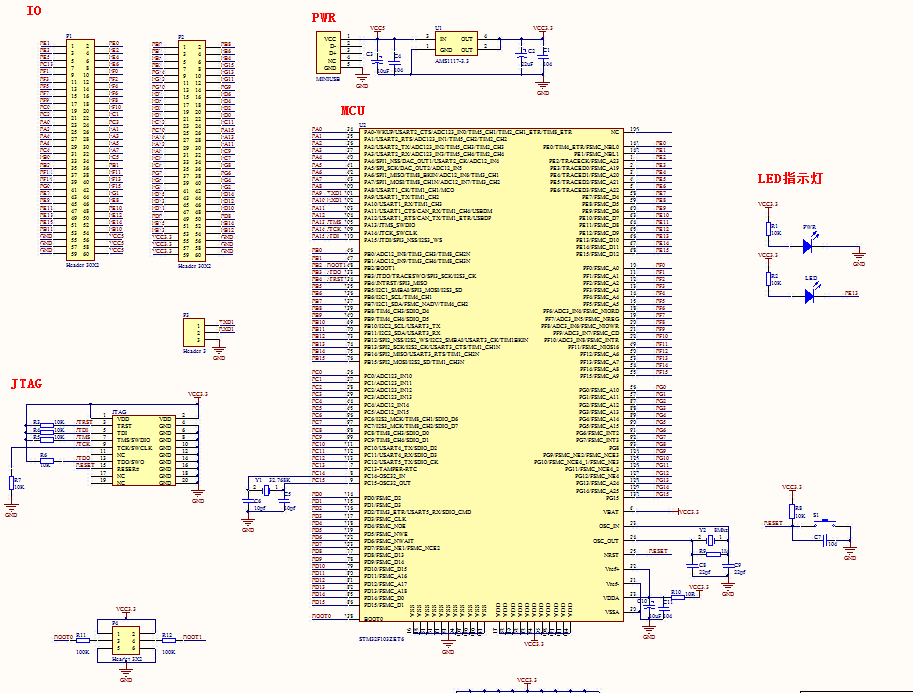Click the red "MCU" section heading

click(353, 111)
